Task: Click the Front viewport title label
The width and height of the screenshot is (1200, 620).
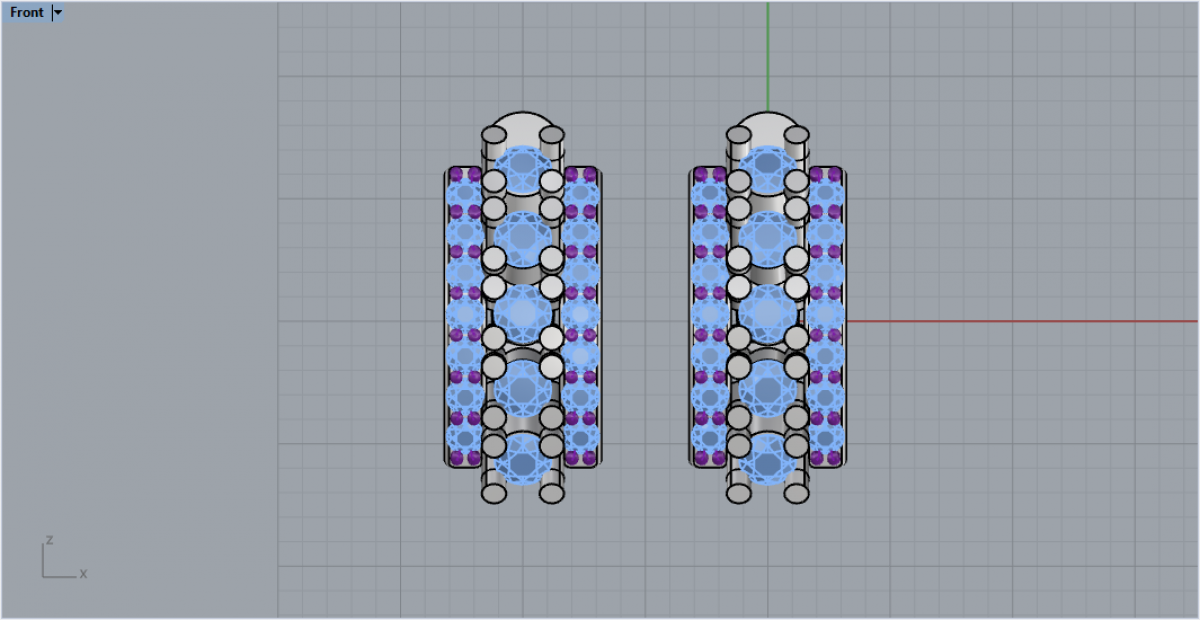Action: point(27,13)
